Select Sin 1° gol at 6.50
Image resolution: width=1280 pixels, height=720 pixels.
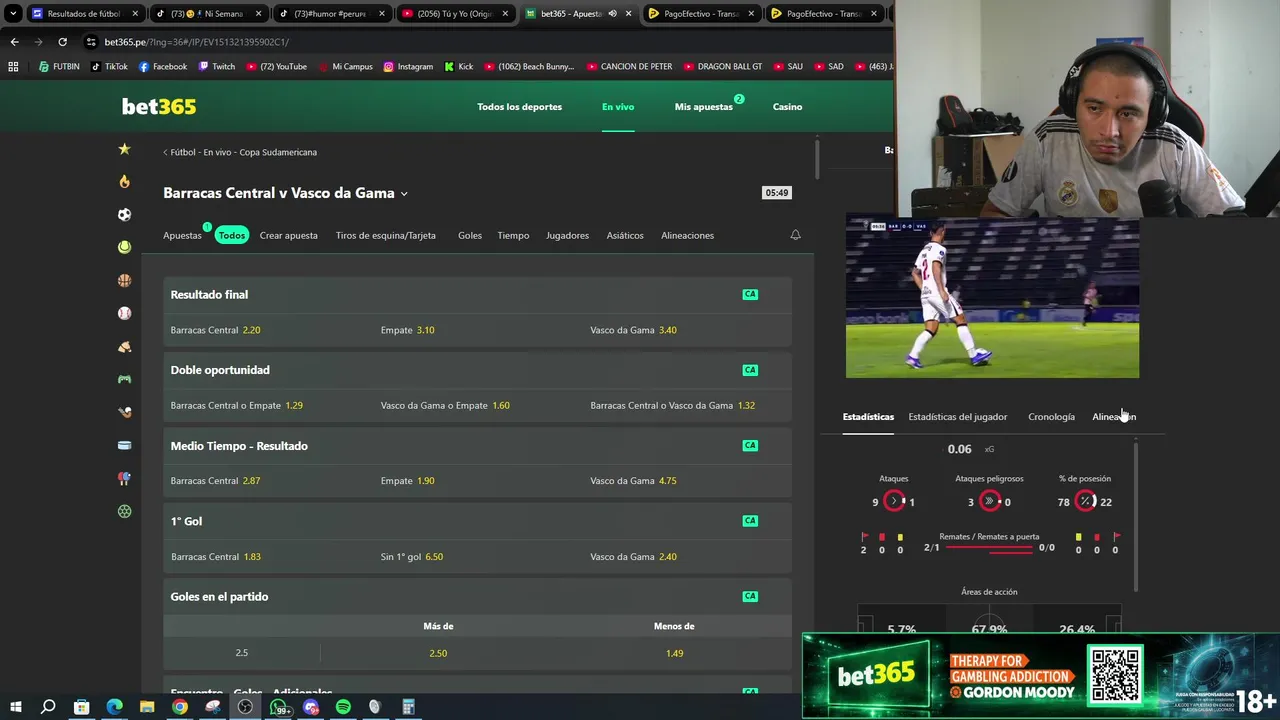click(477, 557)
